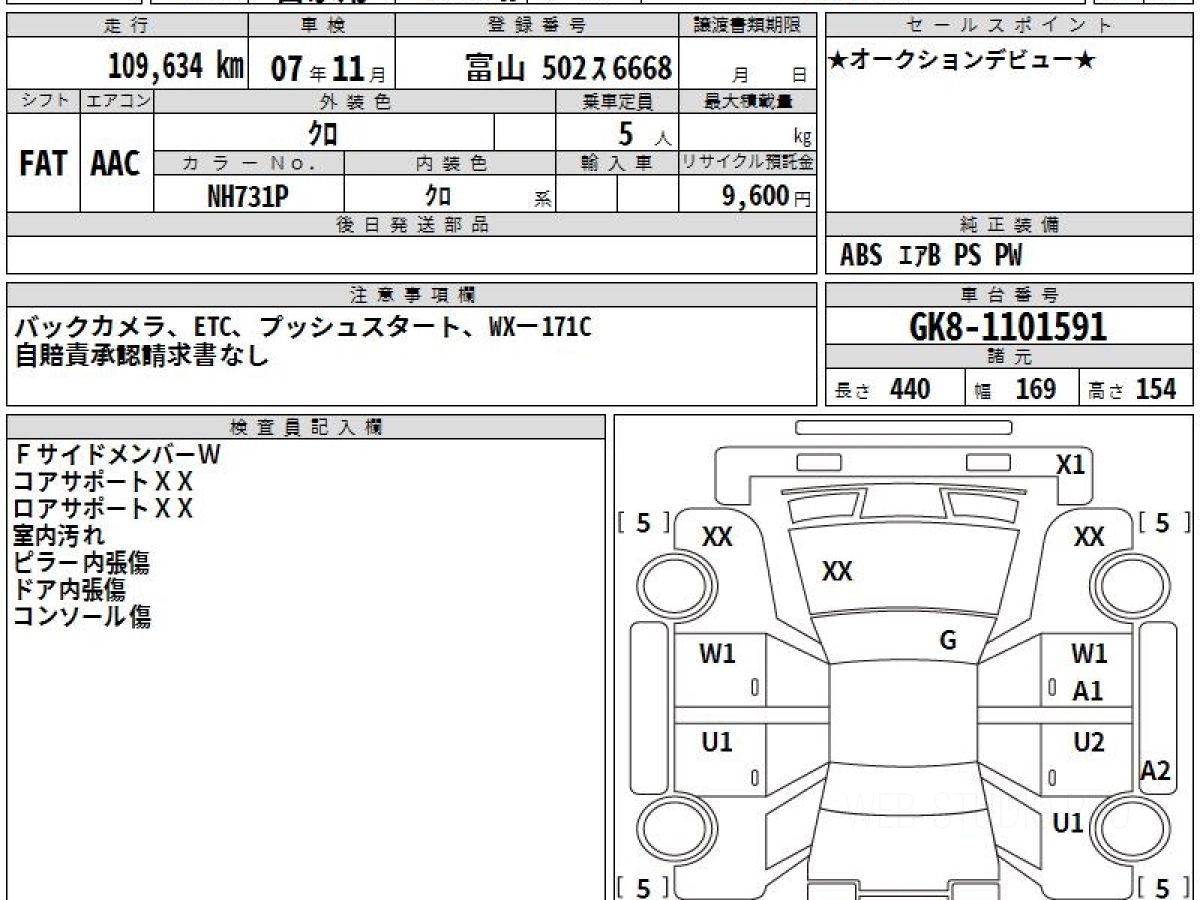This screenshot has height=900, width=1200.
Task: Click the XX mark on the hood
Action: tap(837, 571)
